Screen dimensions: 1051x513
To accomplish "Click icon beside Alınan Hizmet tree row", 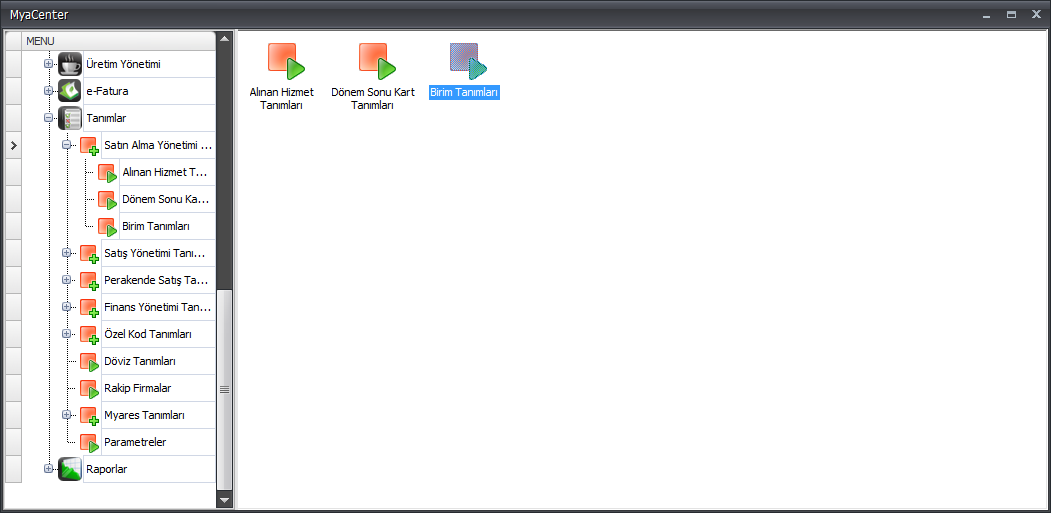I will 107,173.
